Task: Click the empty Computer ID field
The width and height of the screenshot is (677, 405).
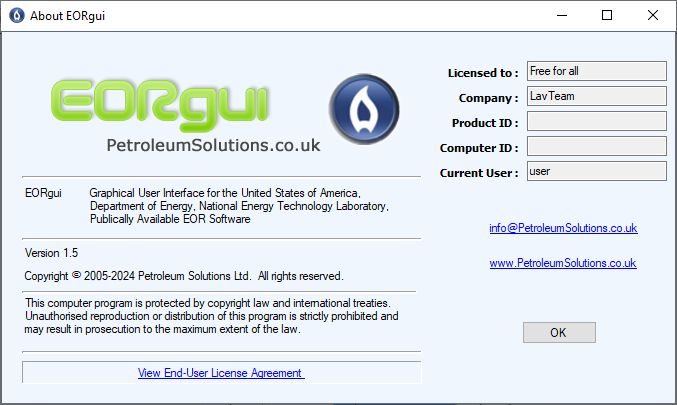Action: pyautogui.click(x=597, y=146)
